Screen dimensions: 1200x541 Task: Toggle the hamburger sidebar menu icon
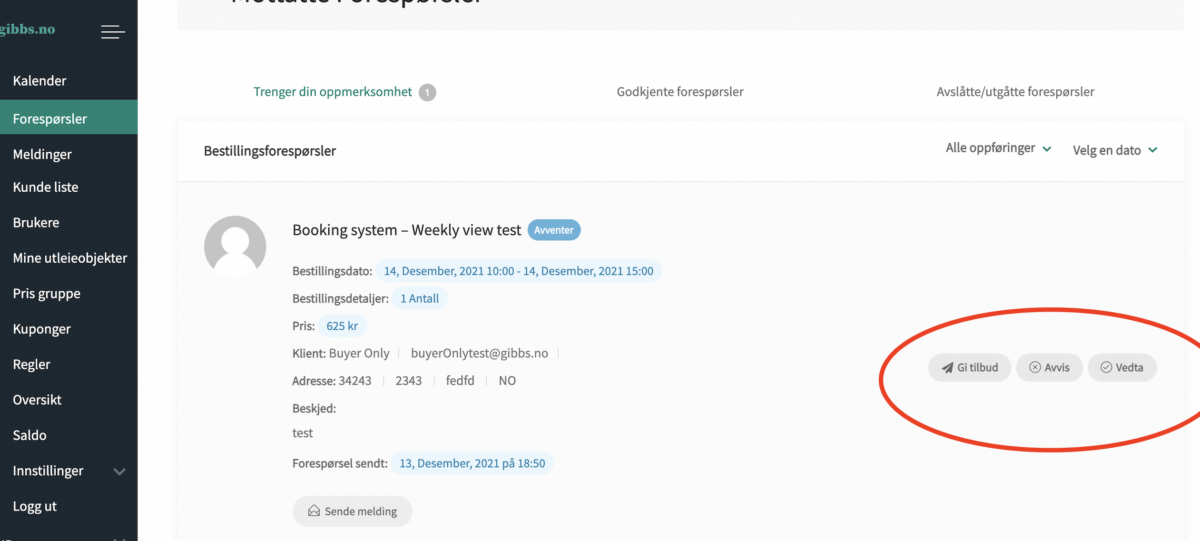(x=113, y=32)
